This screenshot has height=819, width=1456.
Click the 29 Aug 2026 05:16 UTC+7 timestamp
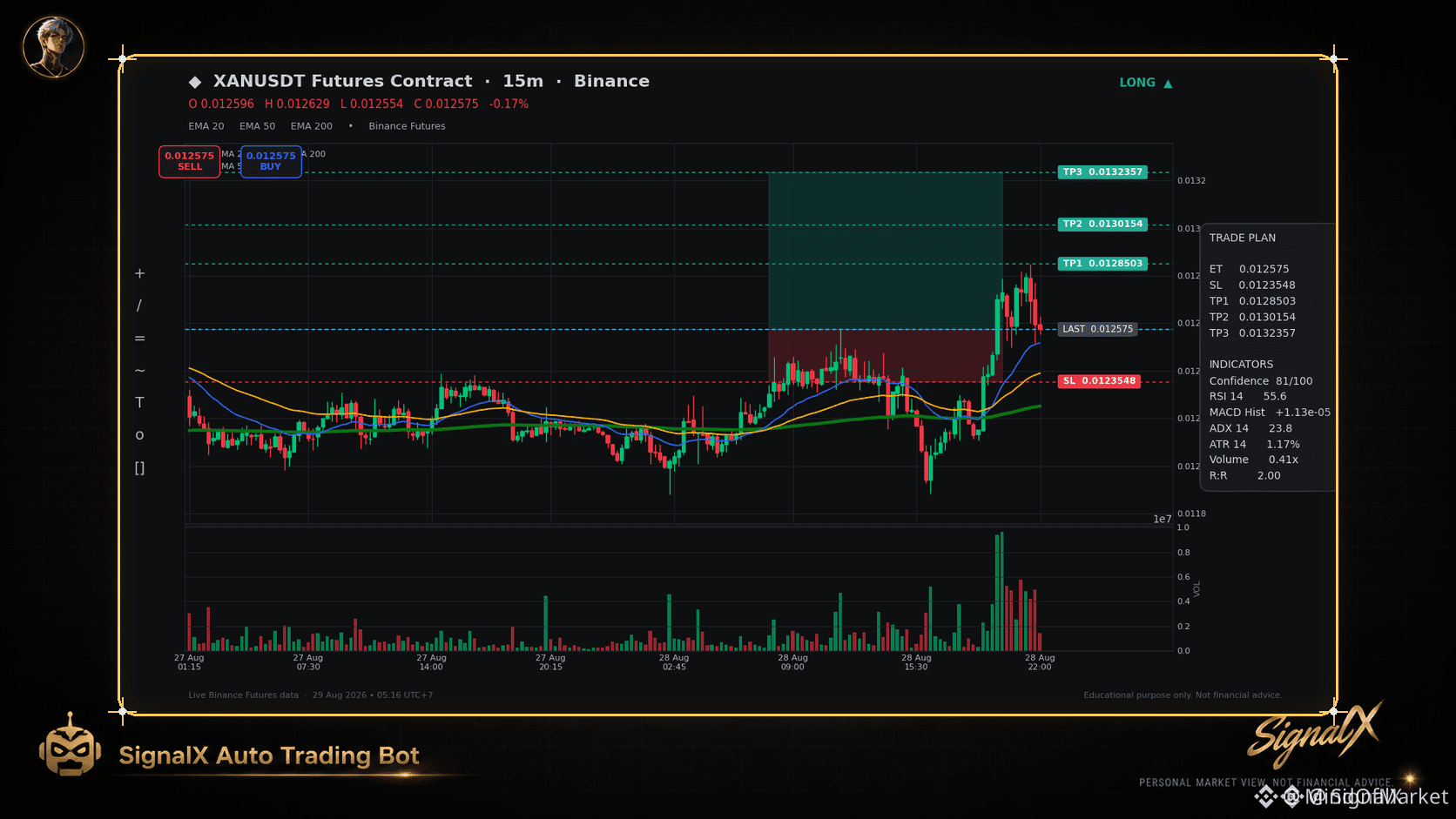coord(373,695)
